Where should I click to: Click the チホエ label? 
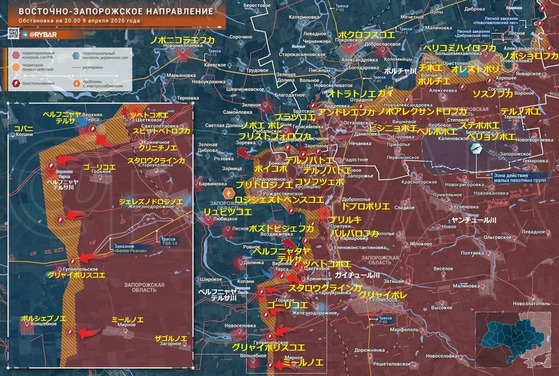click(x=431, y=68)
